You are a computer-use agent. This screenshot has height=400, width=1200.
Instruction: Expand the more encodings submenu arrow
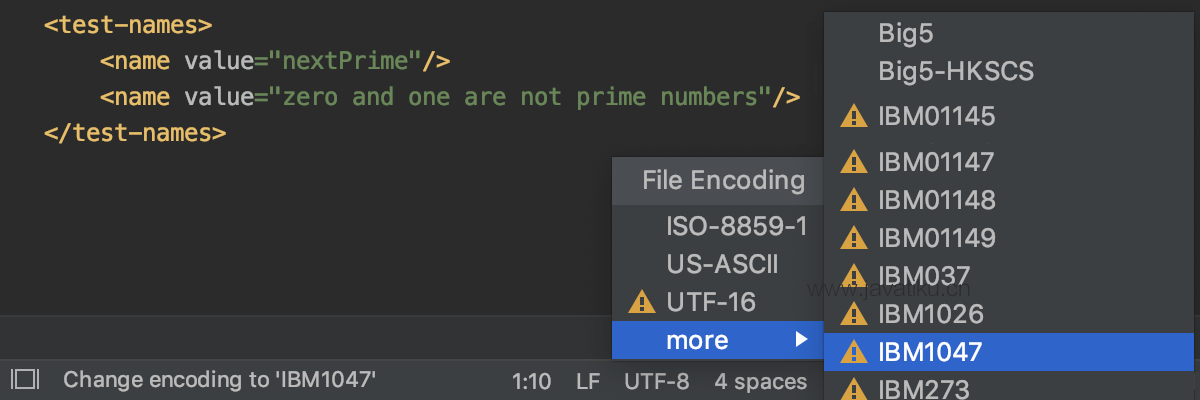801,340
